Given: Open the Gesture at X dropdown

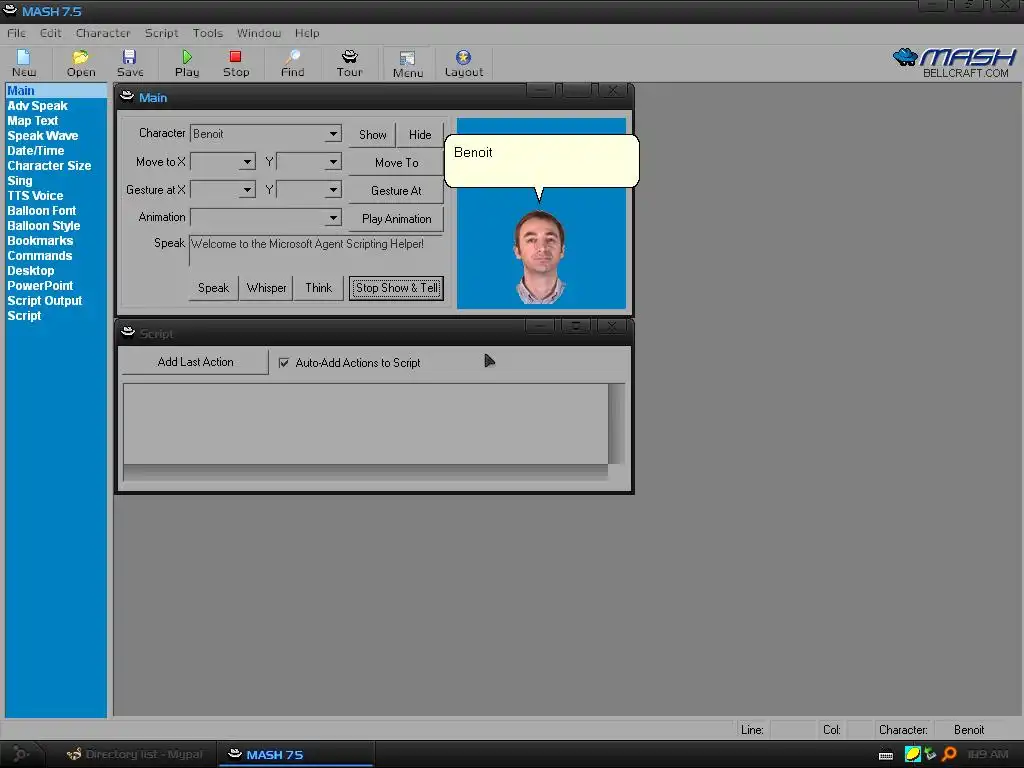Looking at the screenshot, I should pyautogui.click(x=247, y=189).
